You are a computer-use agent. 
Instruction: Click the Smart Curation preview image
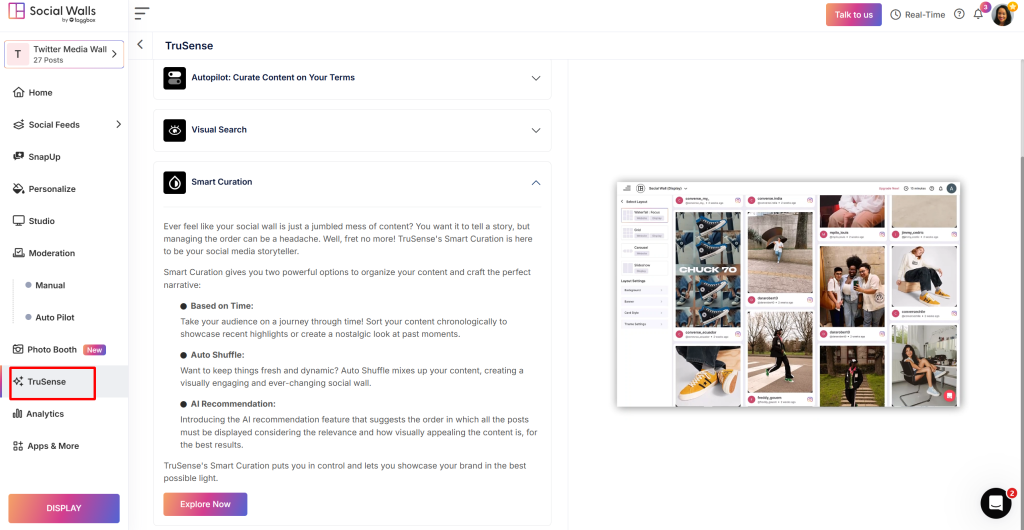[788, 294]
